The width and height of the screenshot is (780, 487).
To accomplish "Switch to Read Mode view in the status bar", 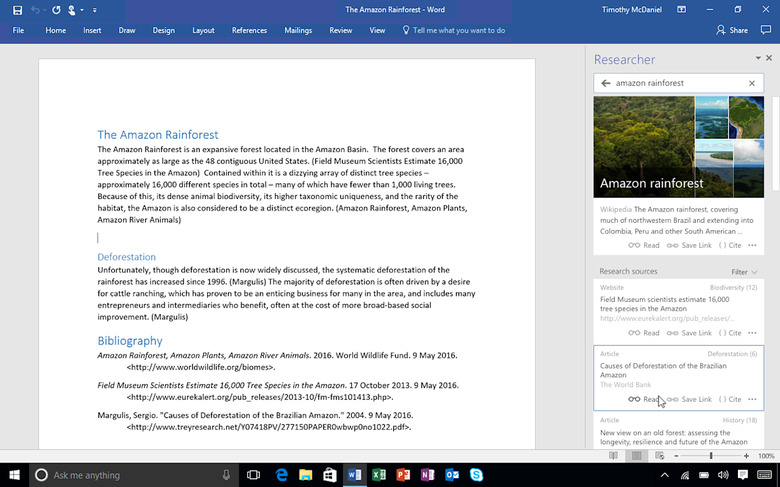I will click(613, 456).
